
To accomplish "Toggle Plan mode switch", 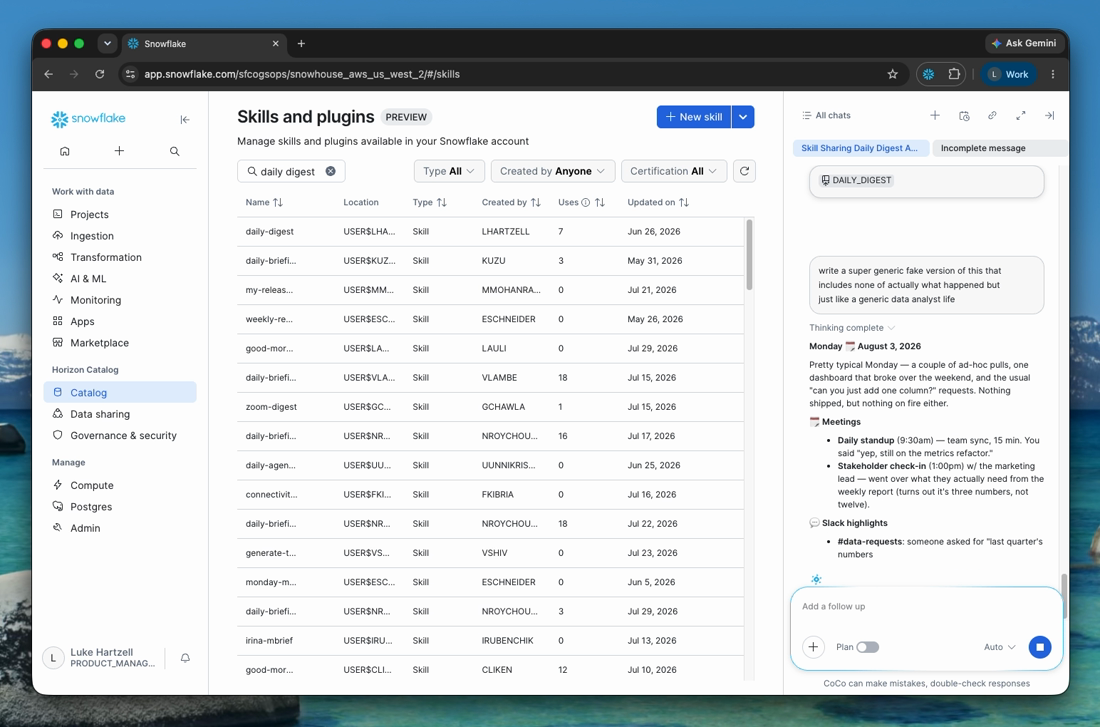I will [x=868, y=647].
